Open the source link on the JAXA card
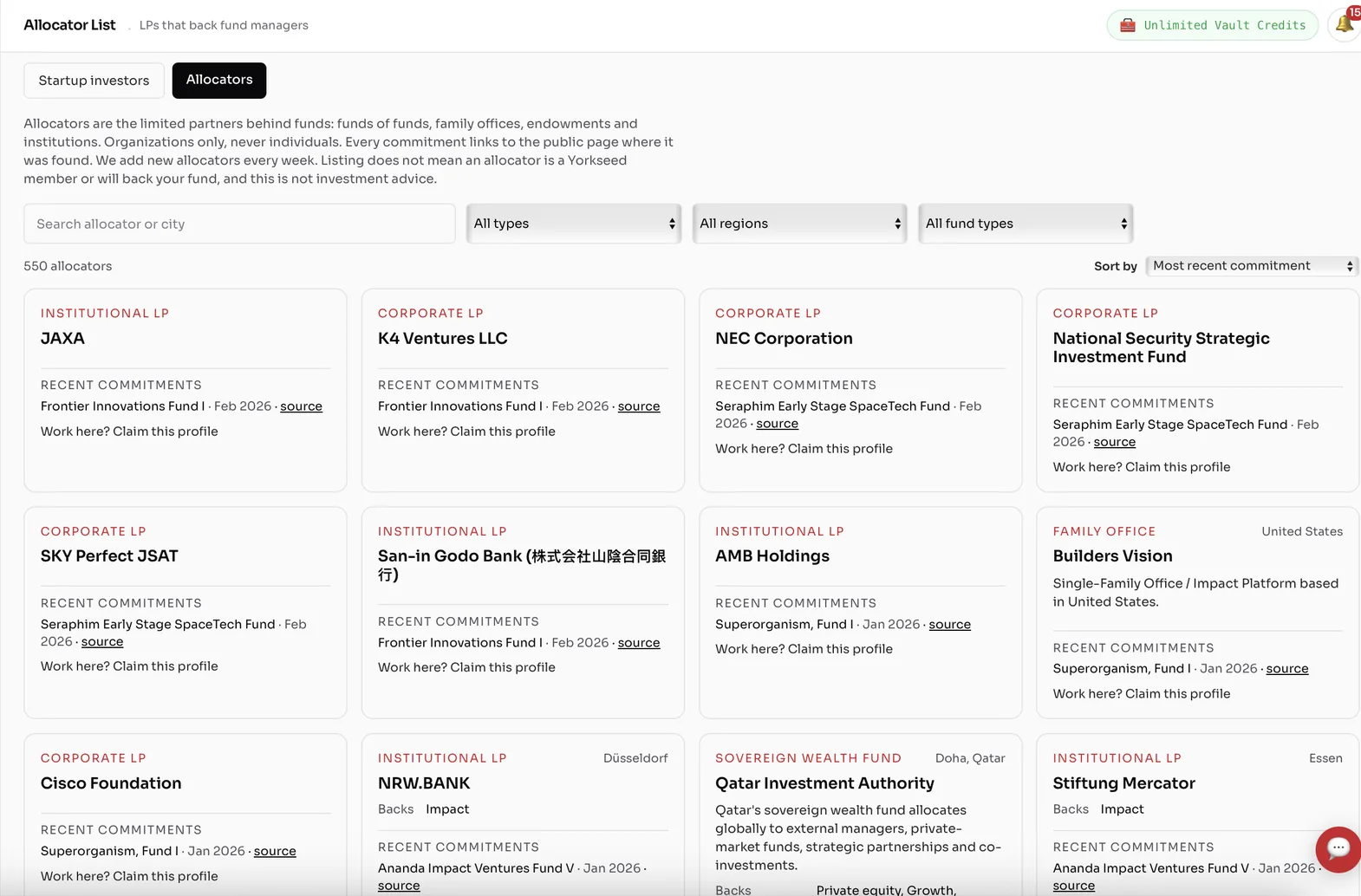Screen dimensions: 1361x896 click(301, 406)
